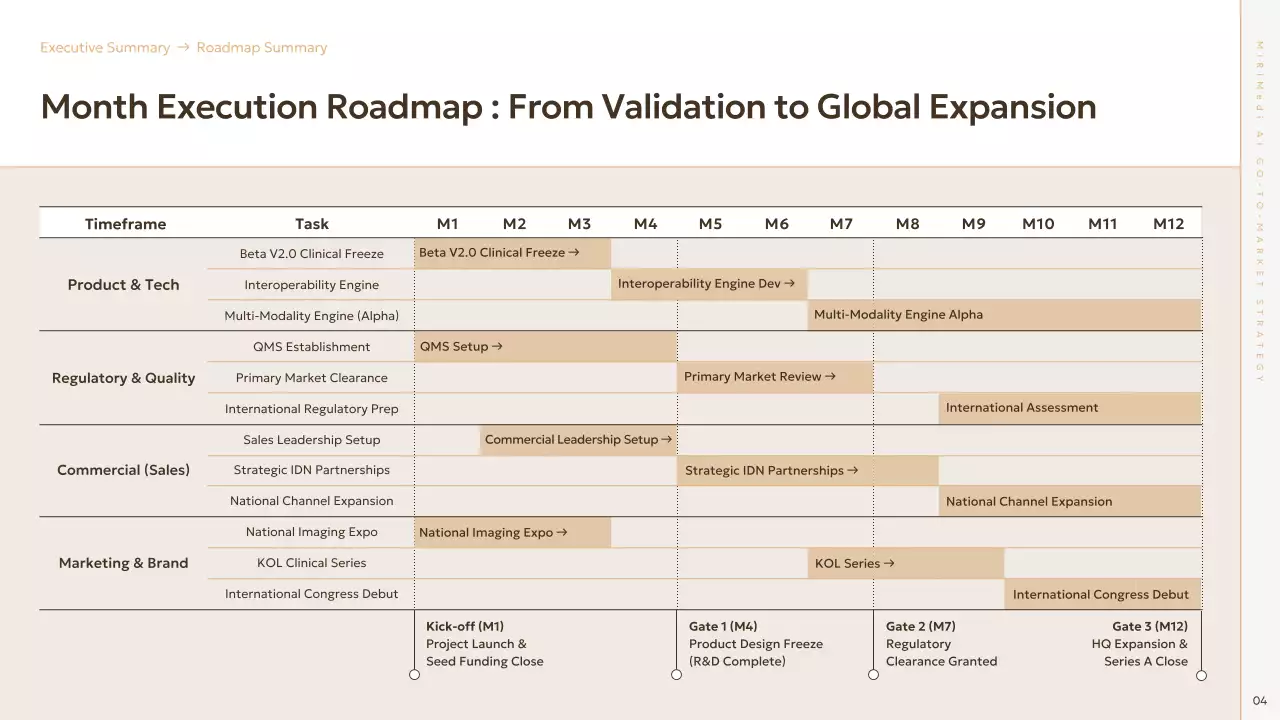This screenshot has height=720, width=1280.
Task: Select the Kick-off (M1) milestone circle
Action: (x=415, y=675)
